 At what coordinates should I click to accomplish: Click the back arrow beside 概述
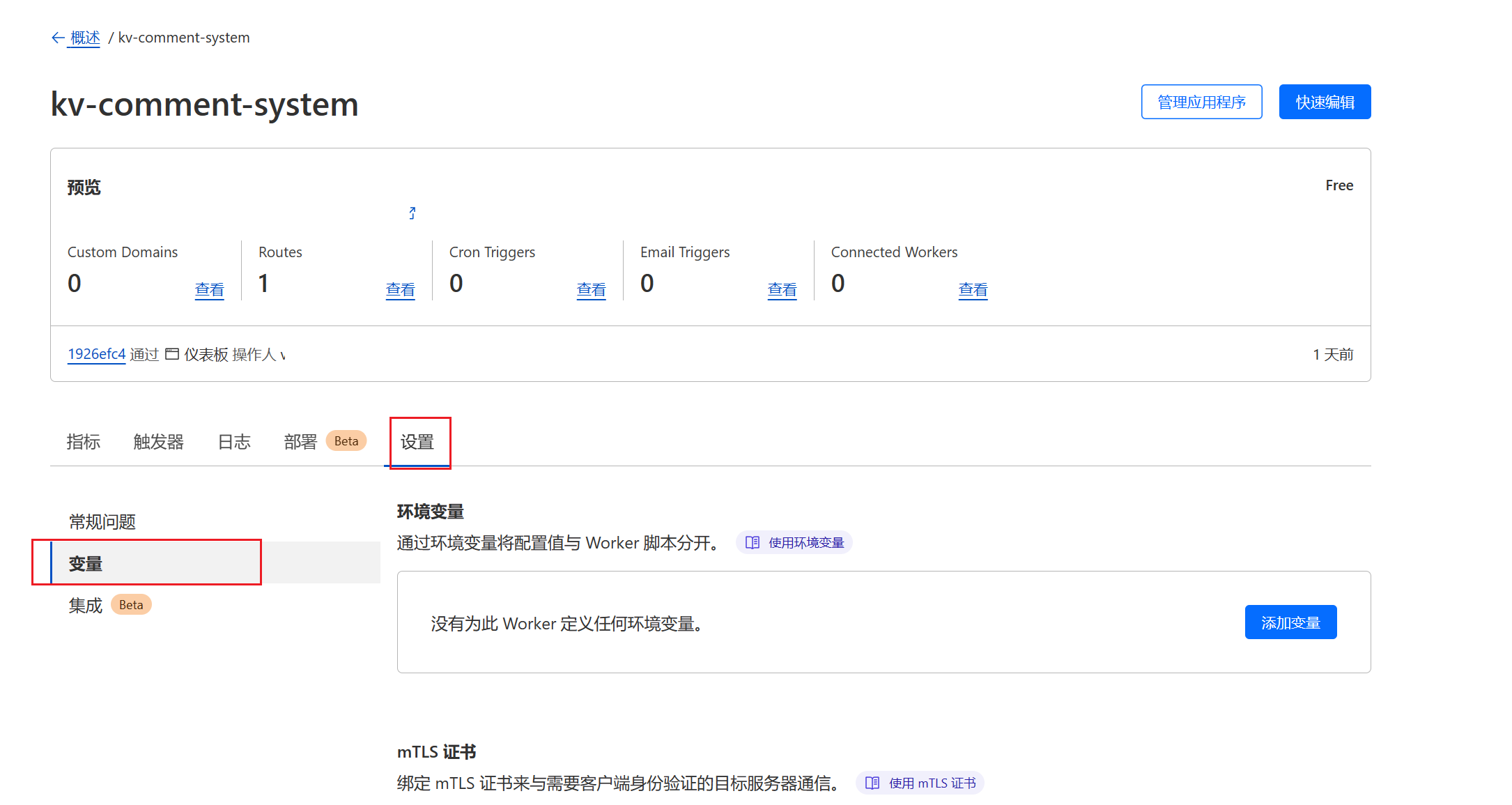pyautogui.click(x=58, y=38)
